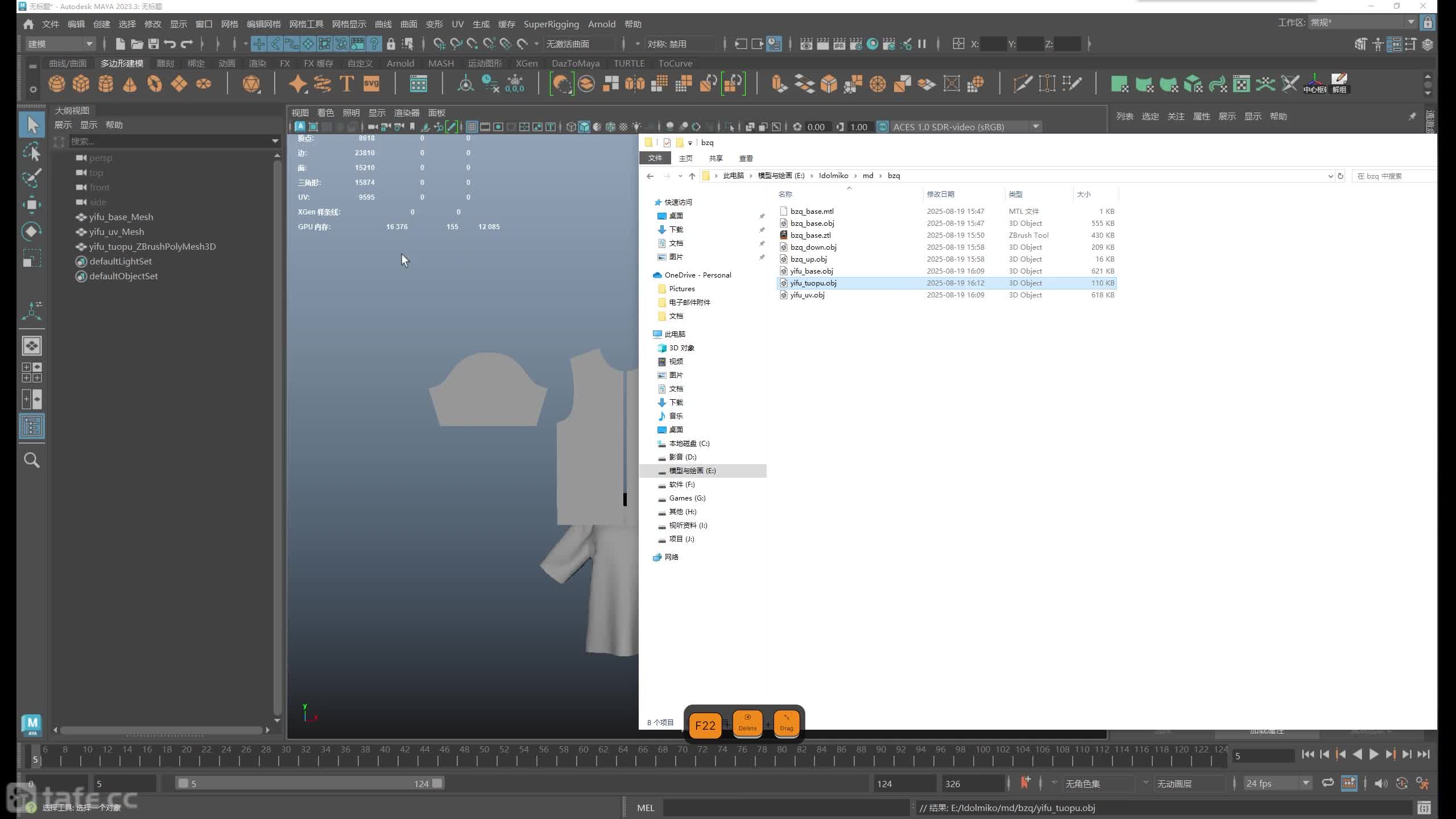Click the center pivot shelf icon
Screen dimensions: 1456x819
1314,84
